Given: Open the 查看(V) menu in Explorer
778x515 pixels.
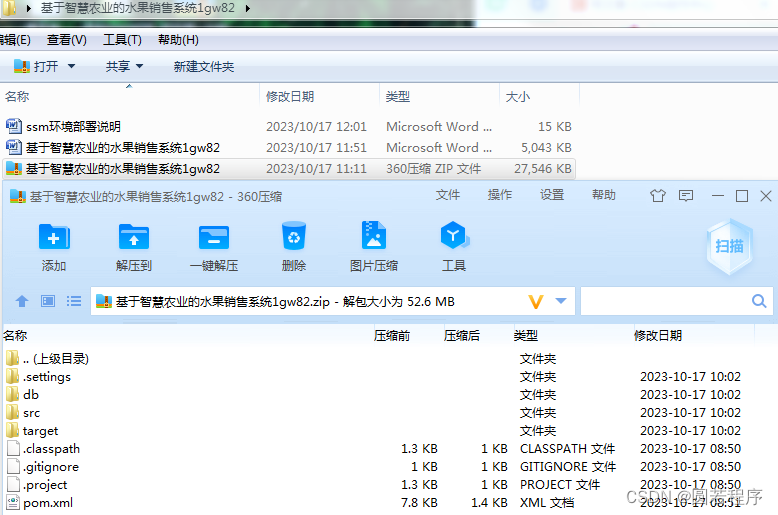Looking at the screenshot, I should click(x=66, y=40).
